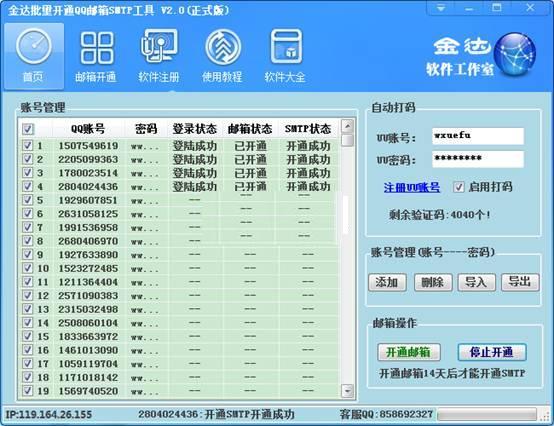
Task: Select account 2315032498 in row 13
Action: point(88,309)
